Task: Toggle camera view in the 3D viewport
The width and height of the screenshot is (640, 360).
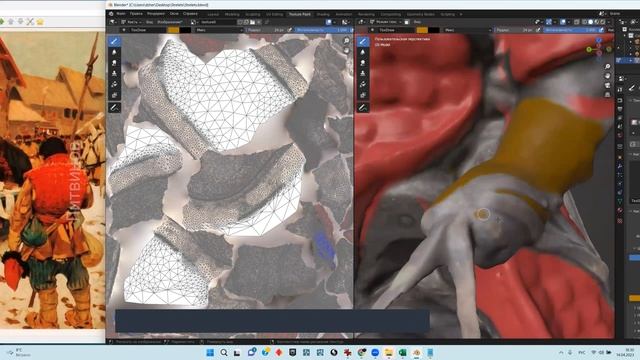Action: [608, 85]
